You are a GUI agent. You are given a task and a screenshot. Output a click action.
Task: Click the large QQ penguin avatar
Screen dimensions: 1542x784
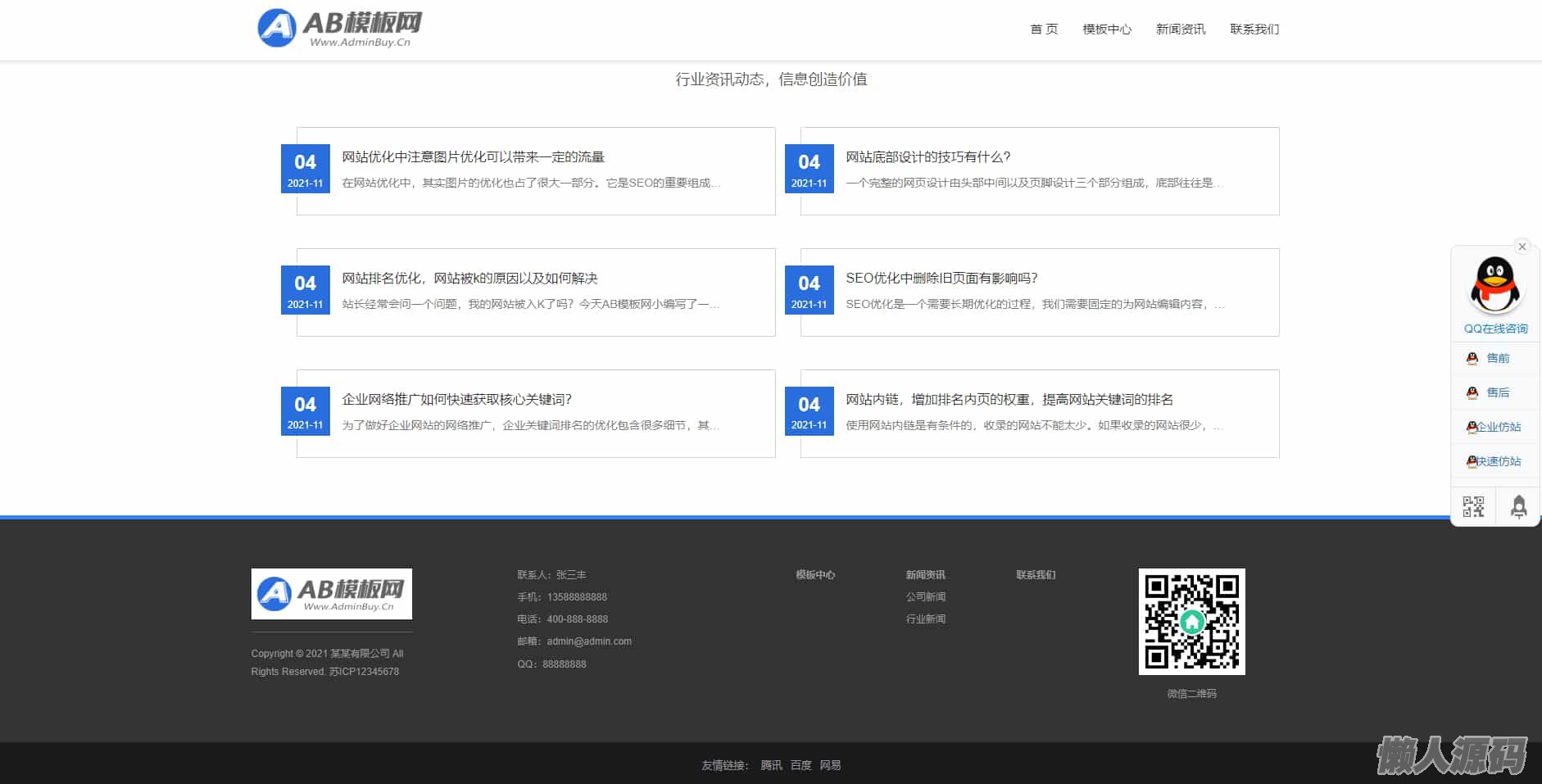click(x=1494, y=285)
